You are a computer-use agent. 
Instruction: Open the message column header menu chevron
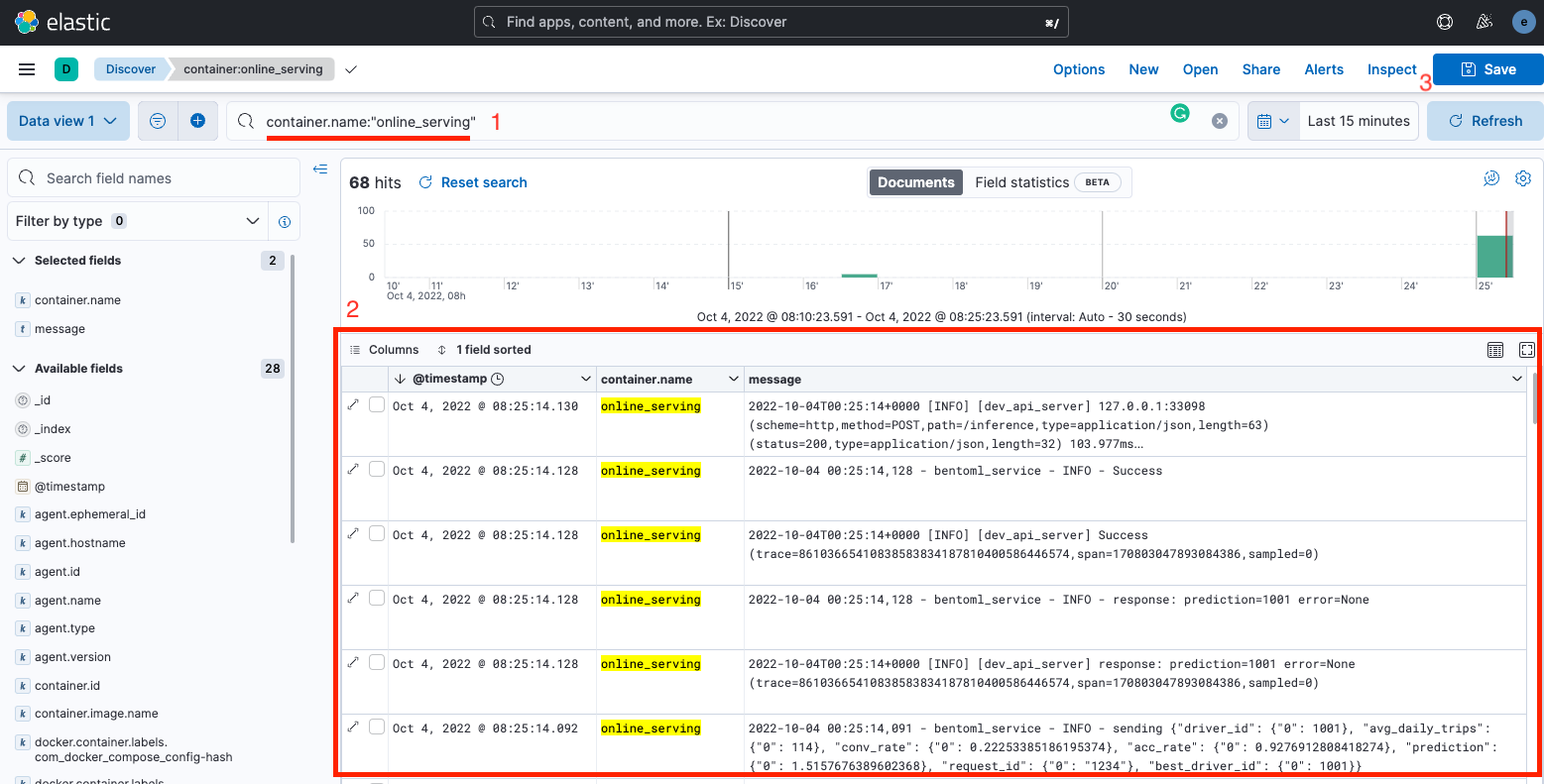[1517, 379]
